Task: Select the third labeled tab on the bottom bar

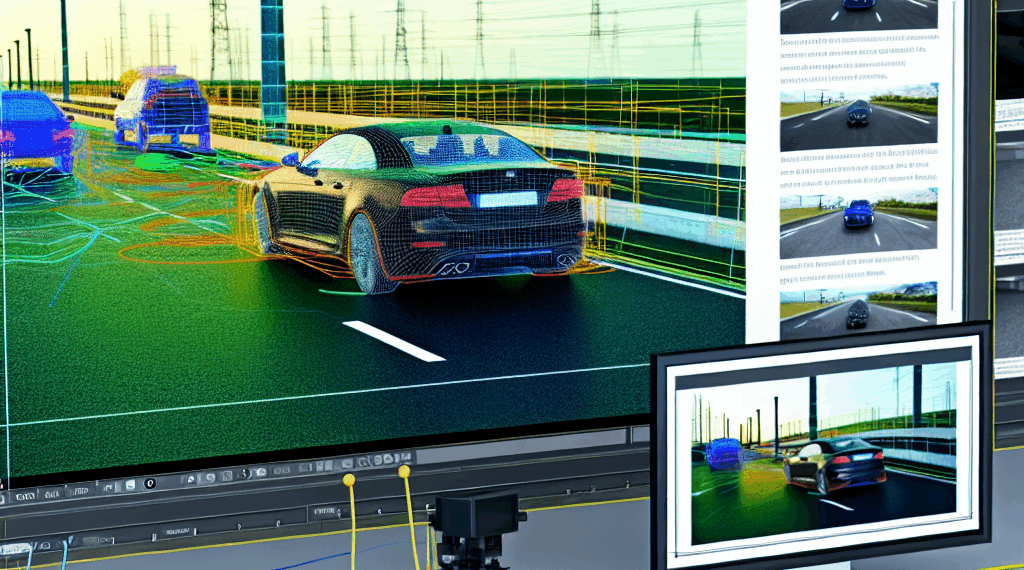Action: (x=80, y=492)
